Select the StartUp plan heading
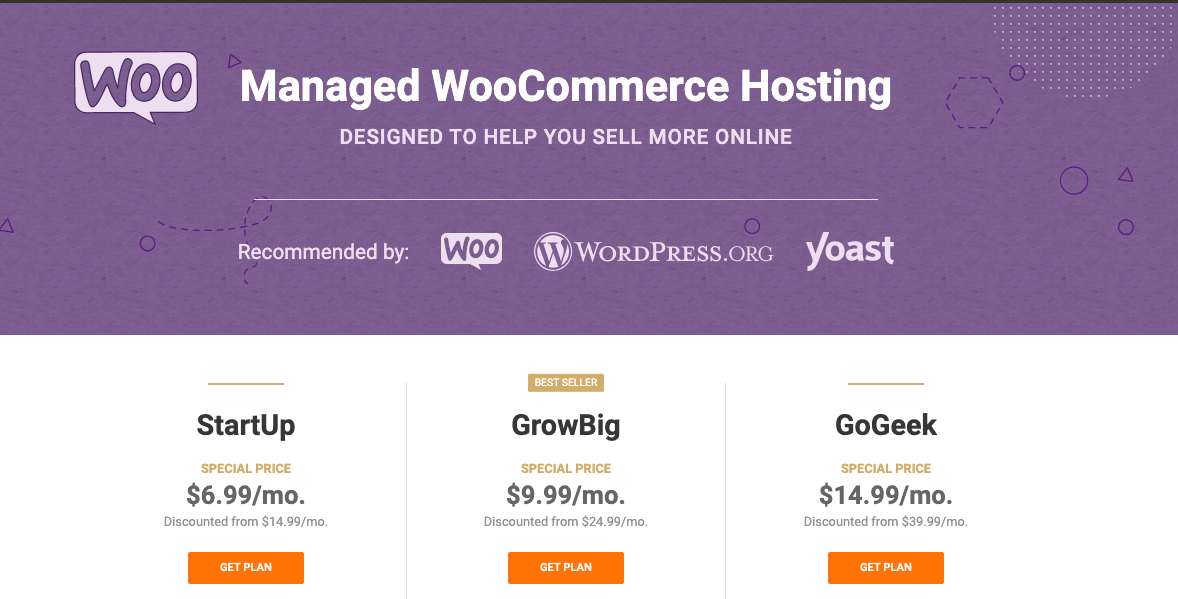 point(246,425)
